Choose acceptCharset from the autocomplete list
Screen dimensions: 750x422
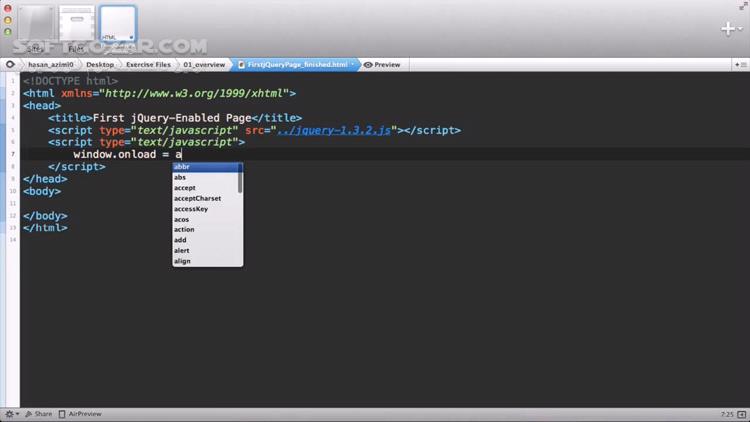pos(205,198)
